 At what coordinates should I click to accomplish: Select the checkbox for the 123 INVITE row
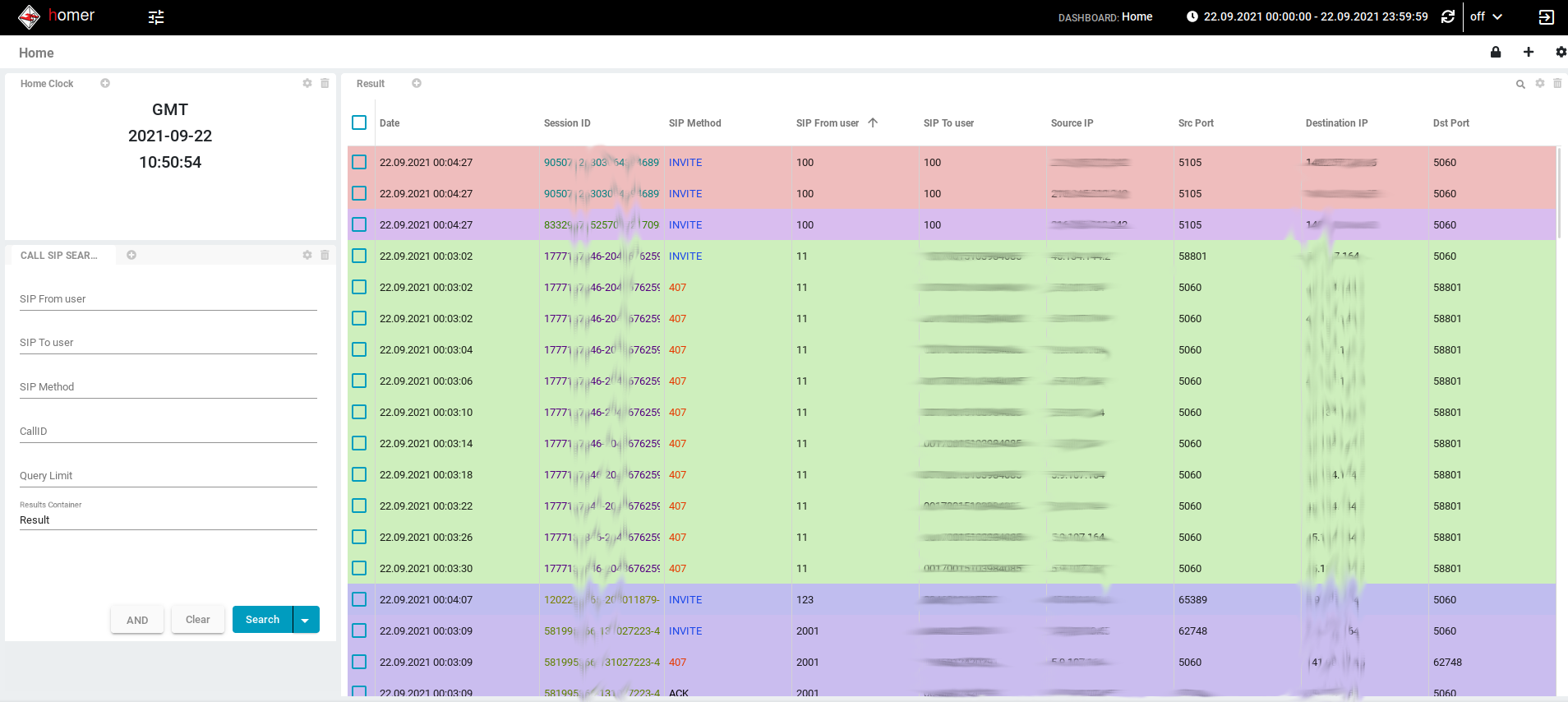tap(359, 599)
